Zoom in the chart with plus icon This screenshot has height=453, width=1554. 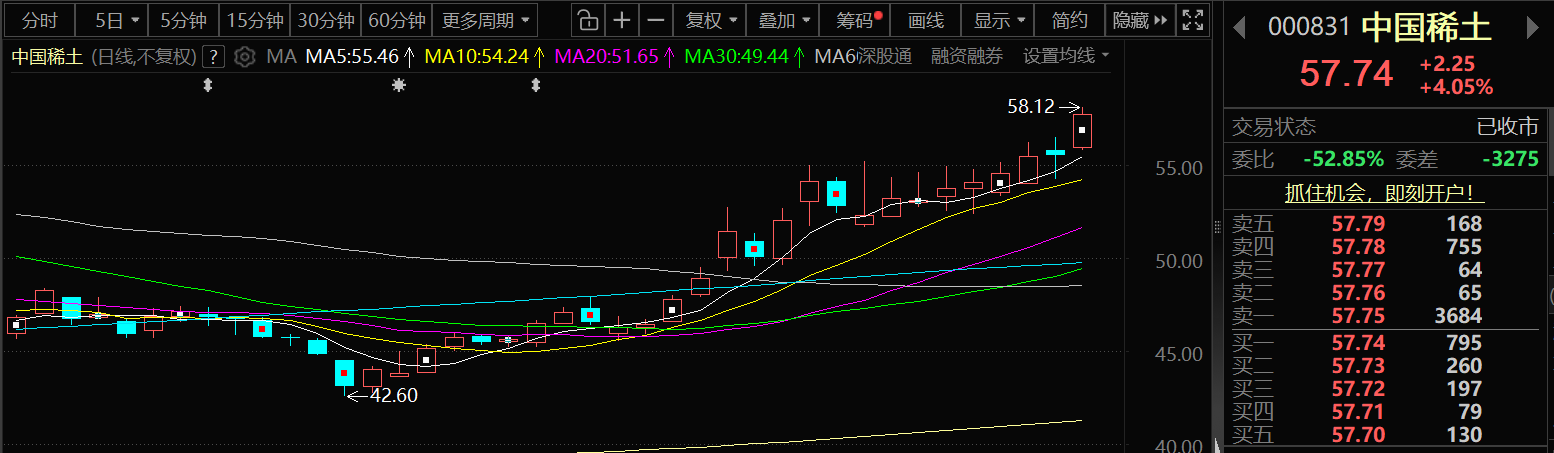click(x=622, y=20)
